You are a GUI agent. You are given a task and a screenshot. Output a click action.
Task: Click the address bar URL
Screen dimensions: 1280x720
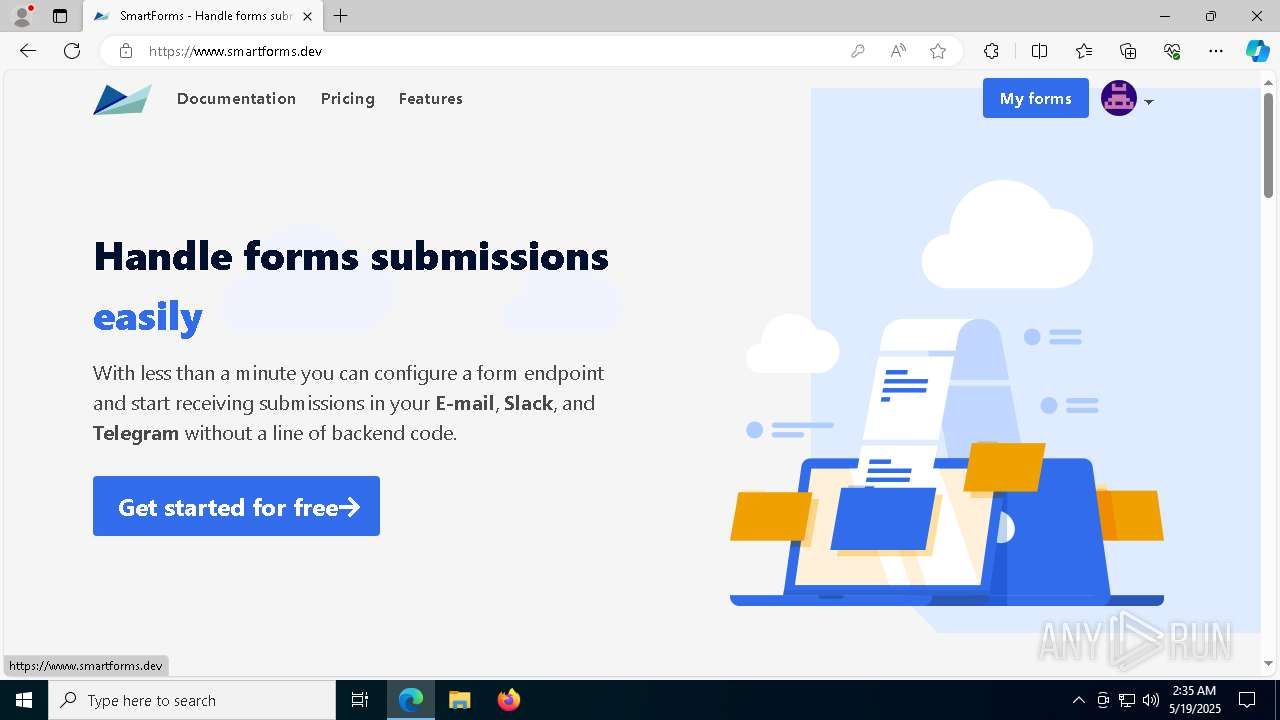click(x=235, y=51)
